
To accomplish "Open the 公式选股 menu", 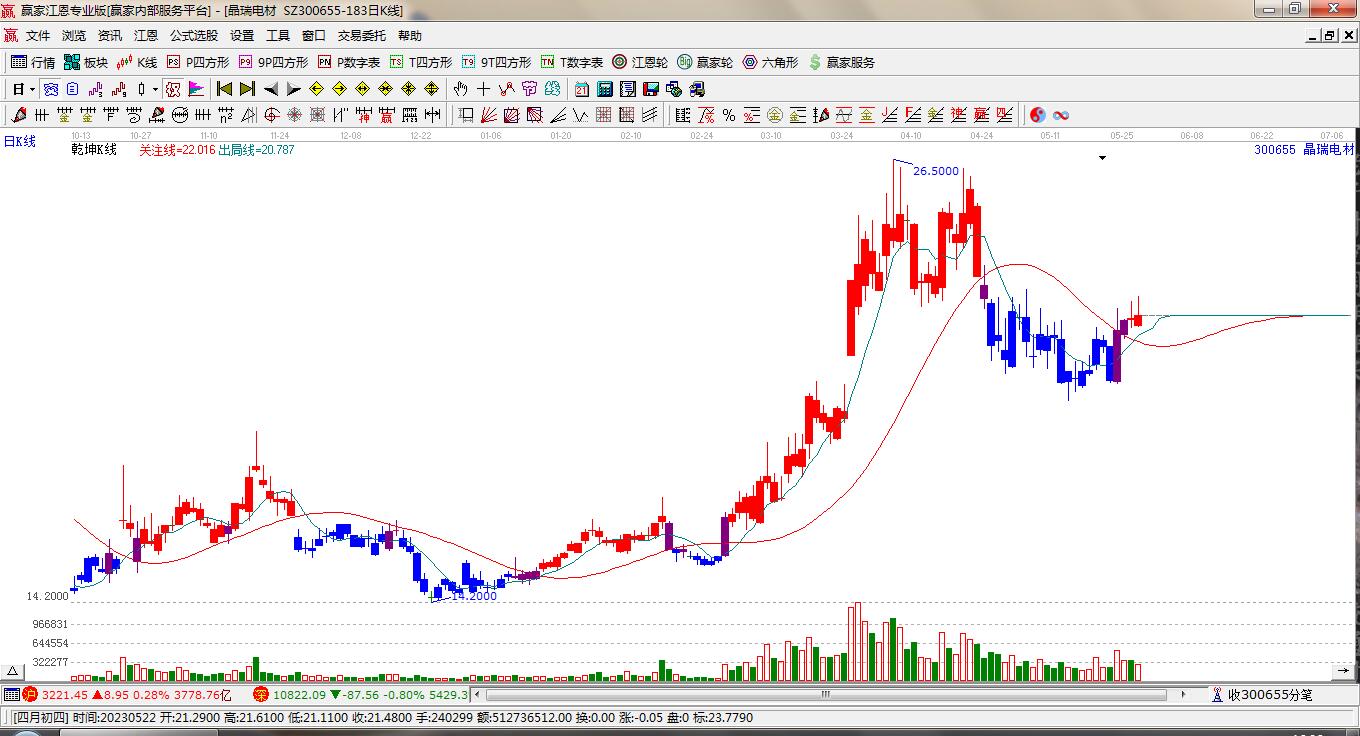I will click(194, 36).
